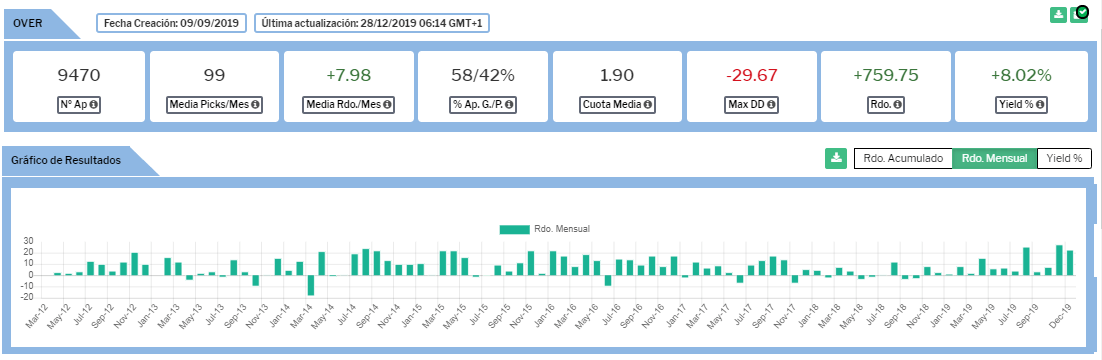This screenshot has height=360, width=1102.
Task: Click the Jul-18 axis label
Action: pyautogui.click(x=874, y=314)
